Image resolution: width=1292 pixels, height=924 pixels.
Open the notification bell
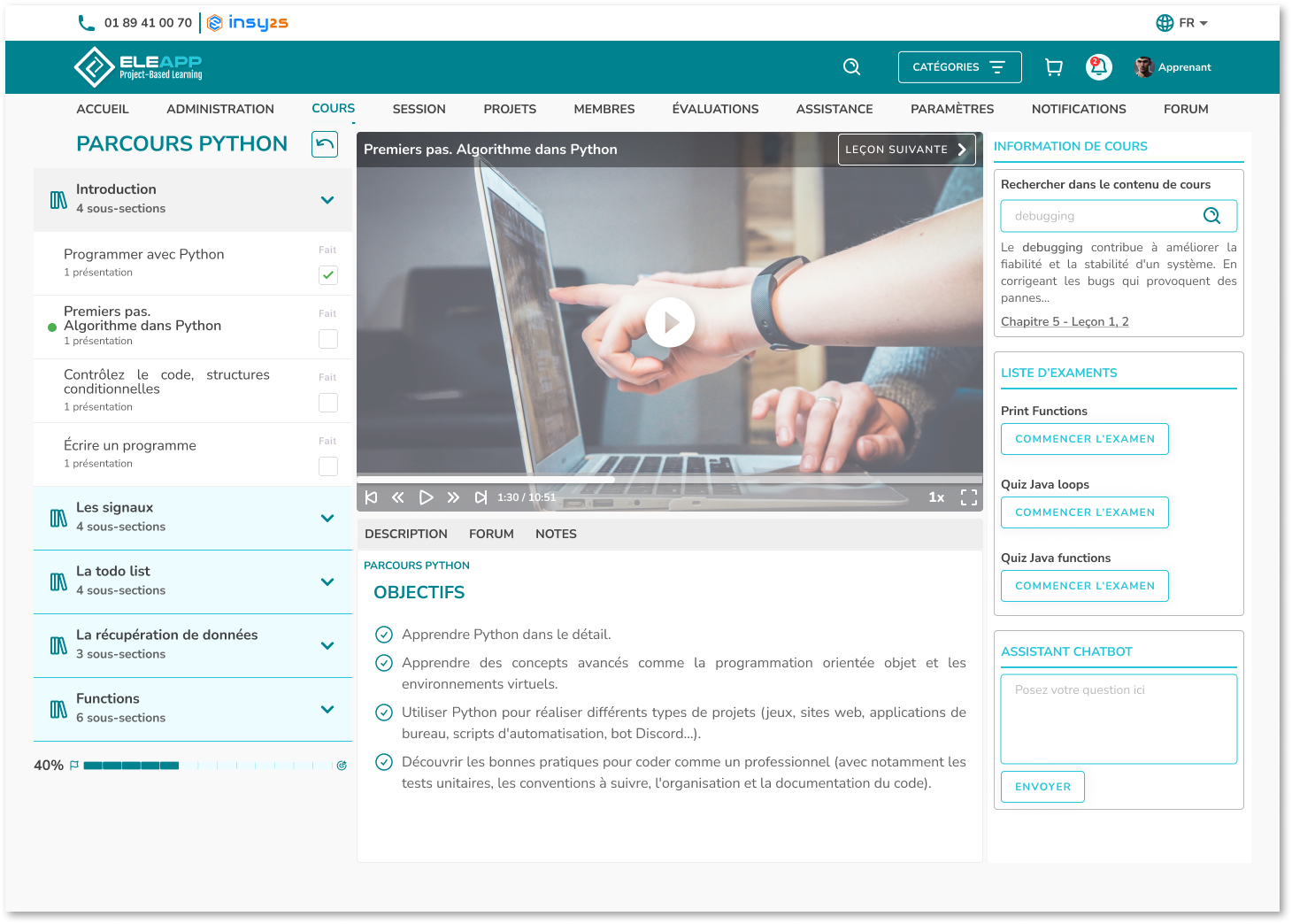[x=1099, y=67]
